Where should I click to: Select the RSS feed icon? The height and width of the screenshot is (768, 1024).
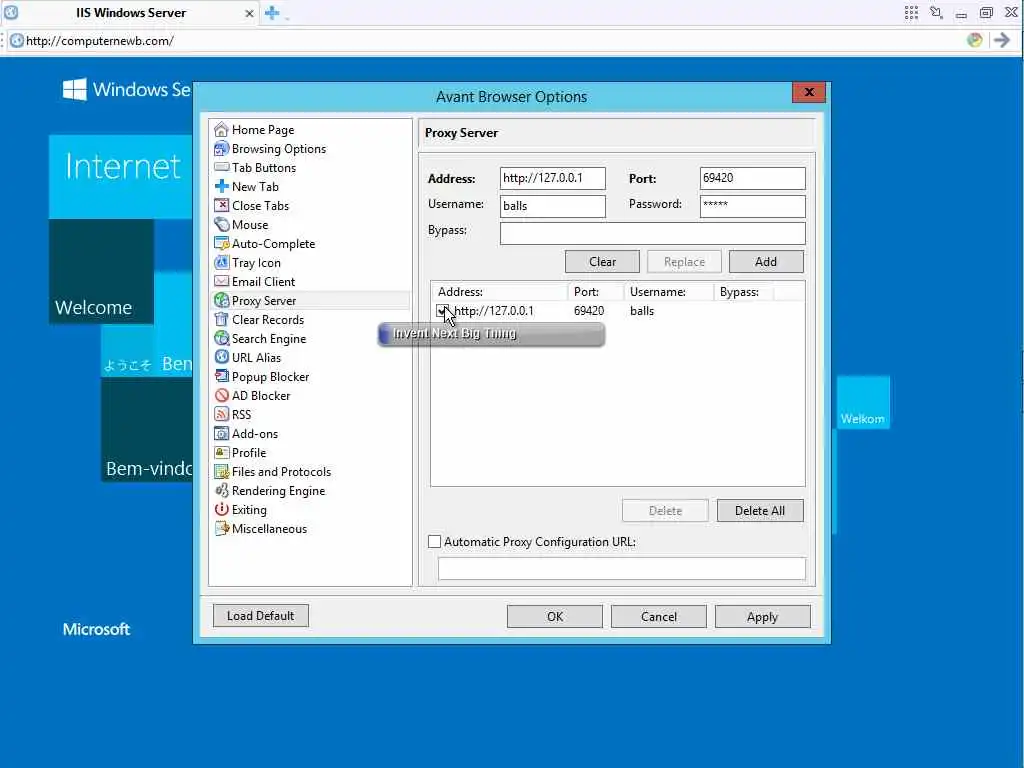(221, 414)
